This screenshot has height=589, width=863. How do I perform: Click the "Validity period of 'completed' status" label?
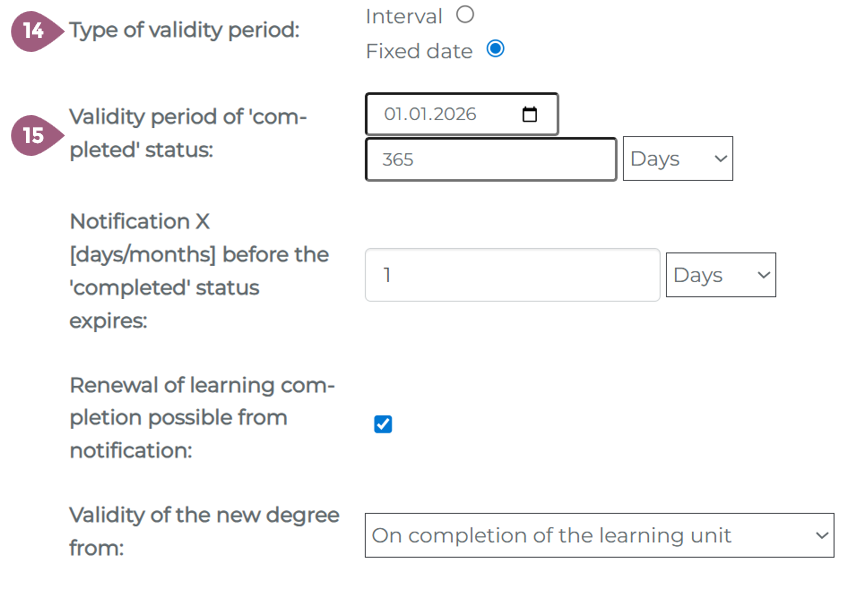188,135
